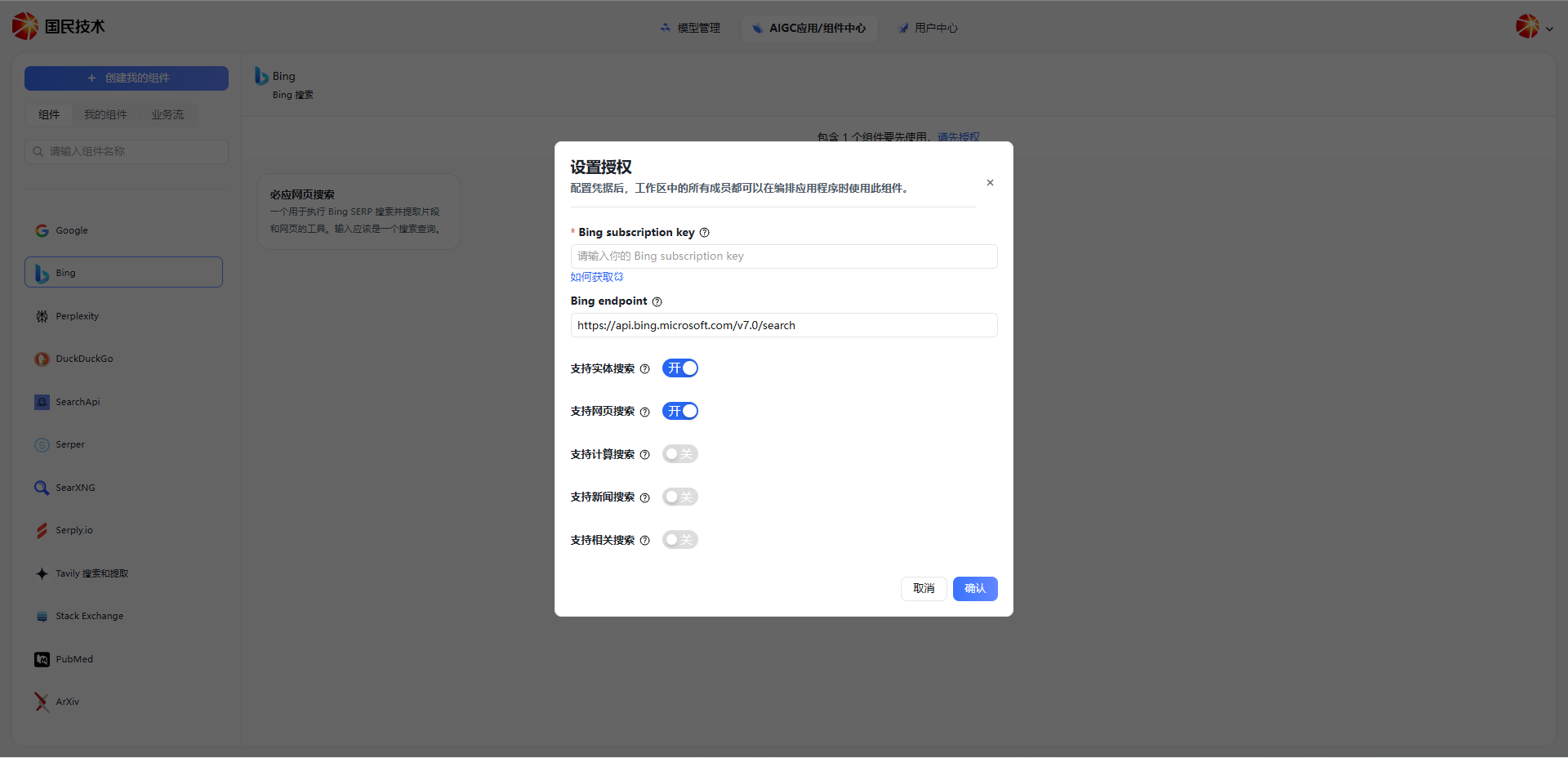This screenshot has height=758, width=1568.
Task: Click the ArXiv icon
Action: pos(42,702)
